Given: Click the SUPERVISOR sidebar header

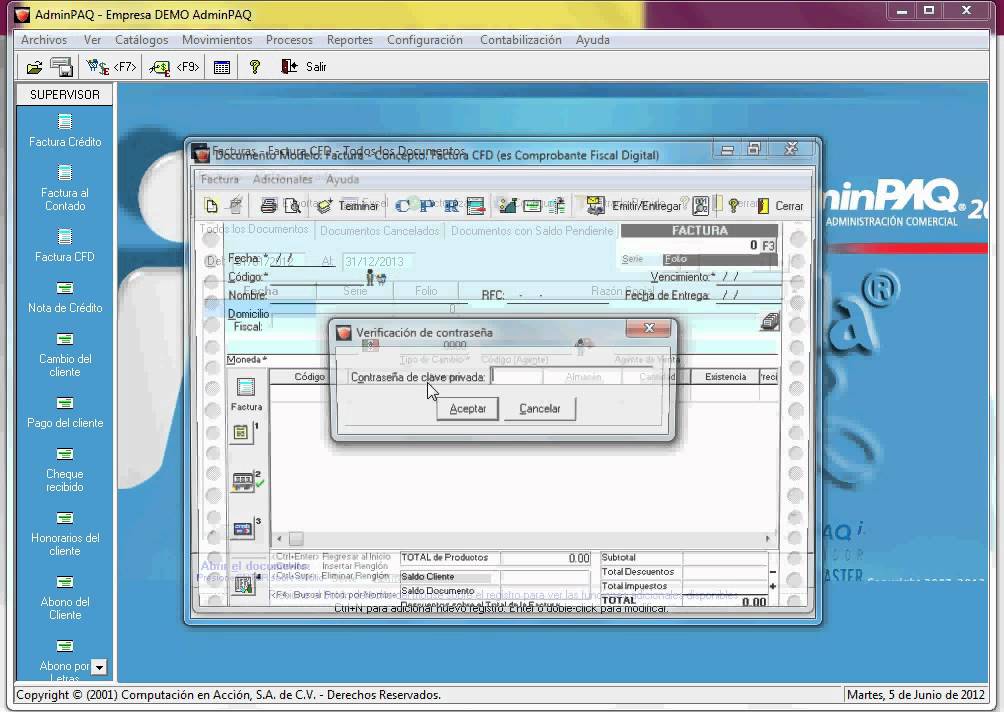Looking at the screenshot, I should click(x=65, y=95).
